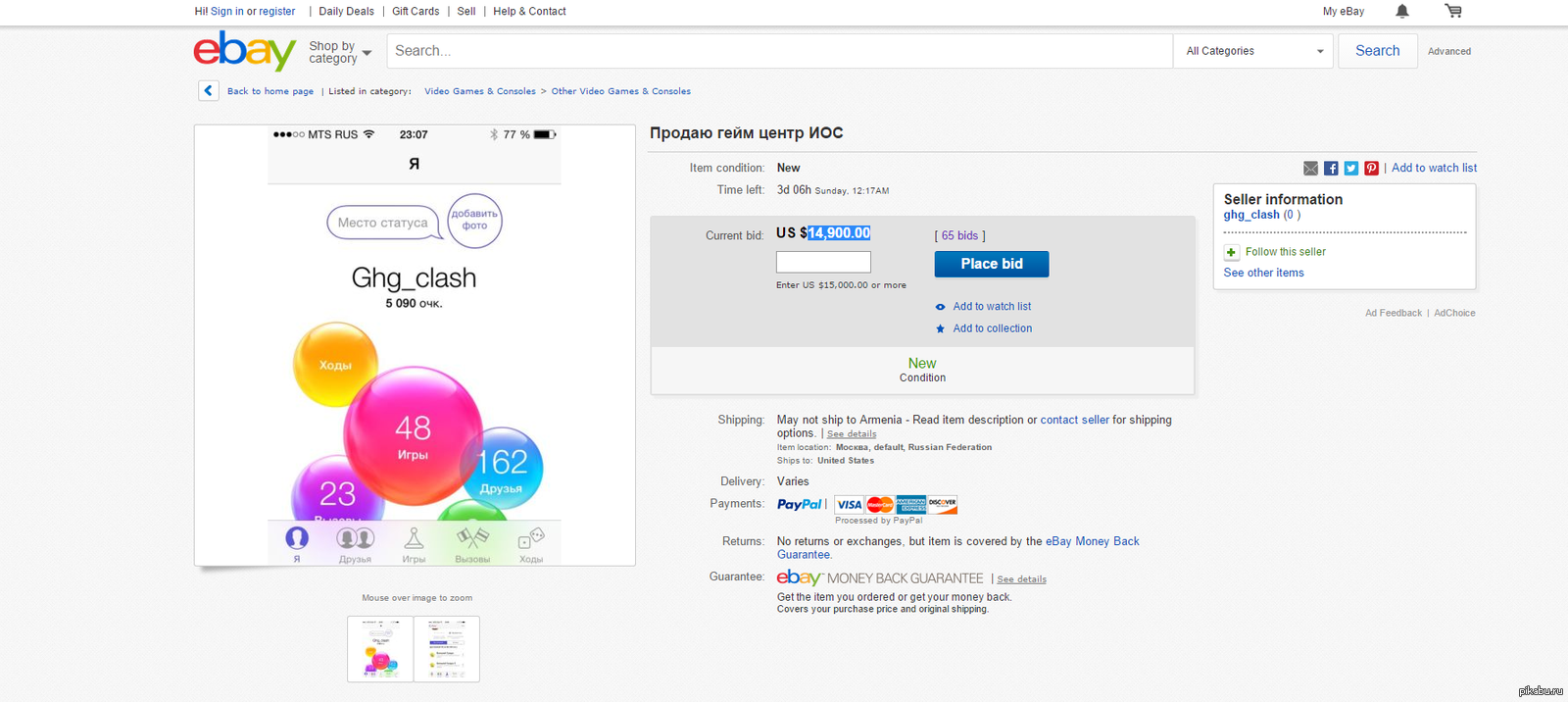1568x702 pixels.
Task: Expand the Shop by category dropdown
Action: click(x=340, y=52)
